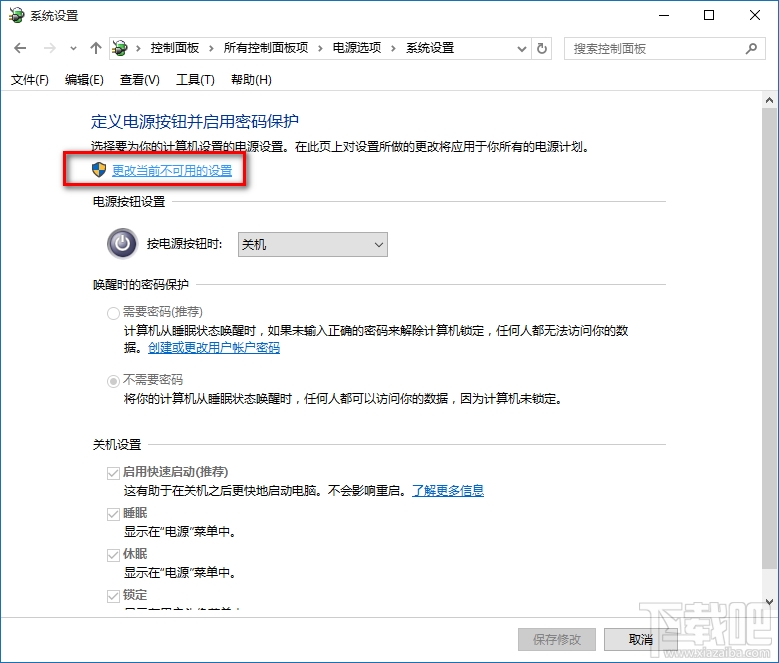This screenshot has width=779, height=663.
Task: Select the 不需要密码 radio button
Action: point(113,381)
